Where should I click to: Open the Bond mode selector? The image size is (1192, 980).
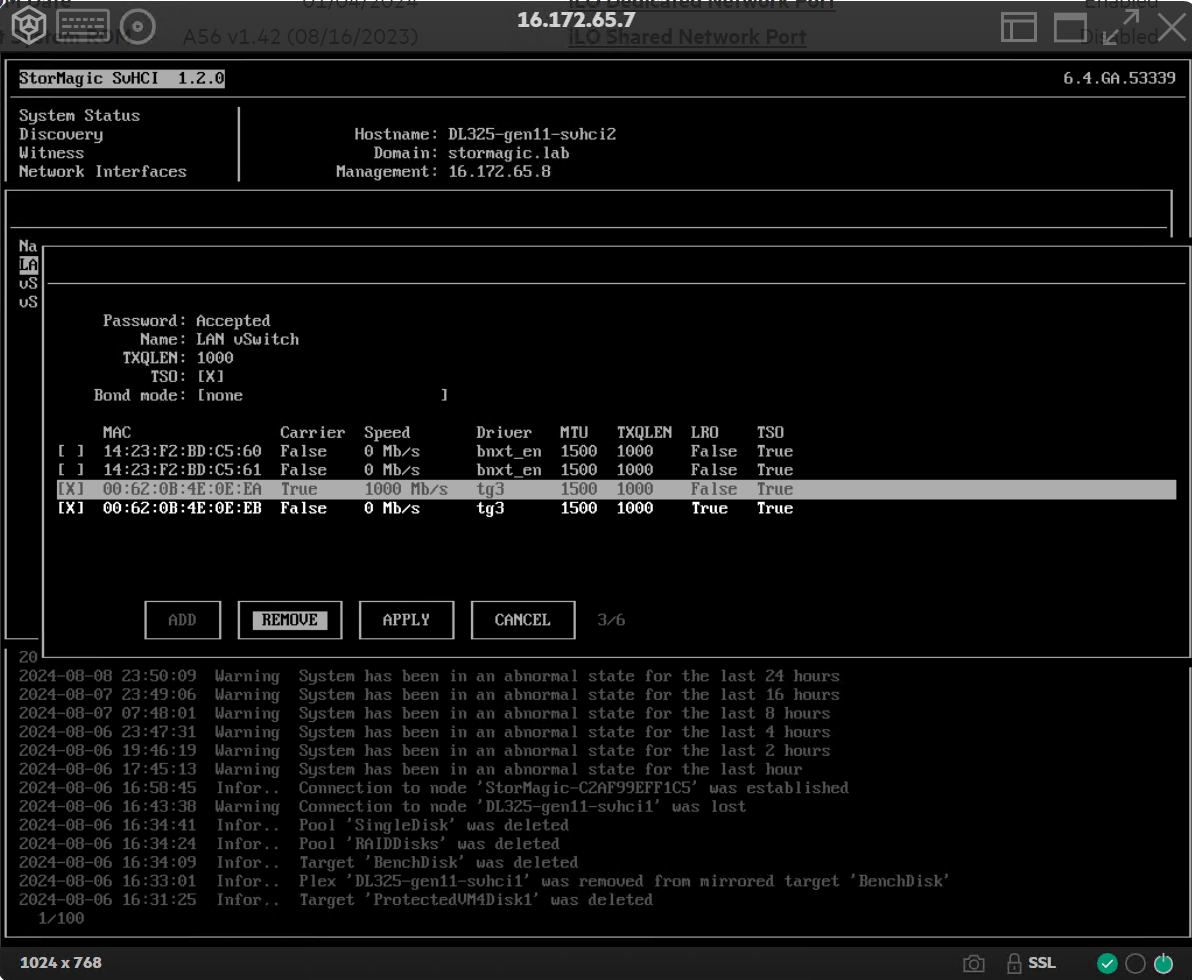tap(322, 395)
